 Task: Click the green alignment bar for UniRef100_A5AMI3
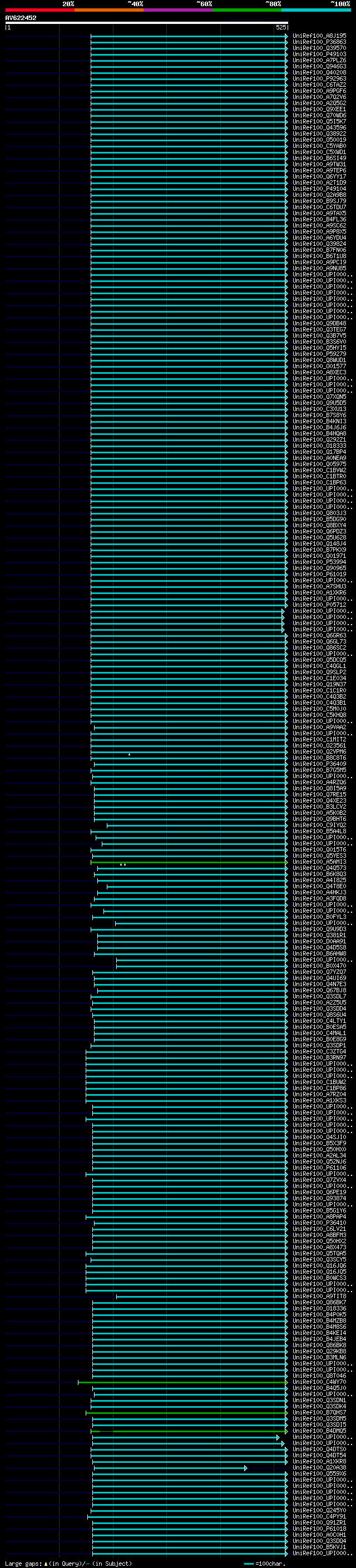click(189, 862)
